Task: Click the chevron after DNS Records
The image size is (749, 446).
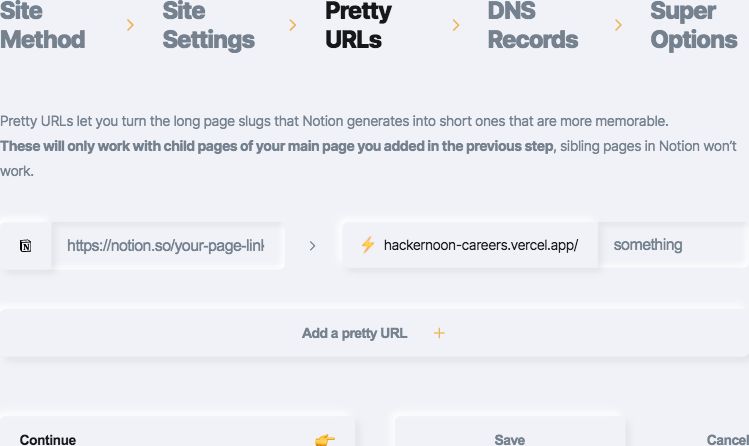Action: [618, 25]
